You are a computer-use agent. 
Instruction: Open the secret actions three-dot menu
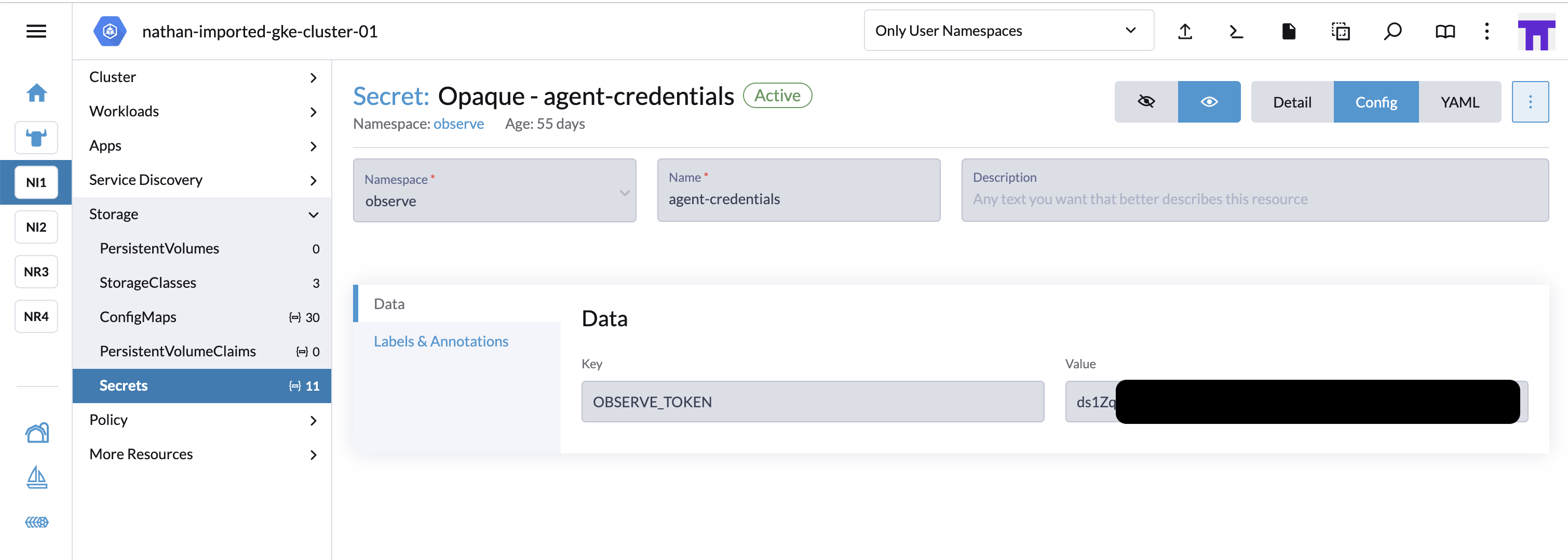coord(1530,102)
